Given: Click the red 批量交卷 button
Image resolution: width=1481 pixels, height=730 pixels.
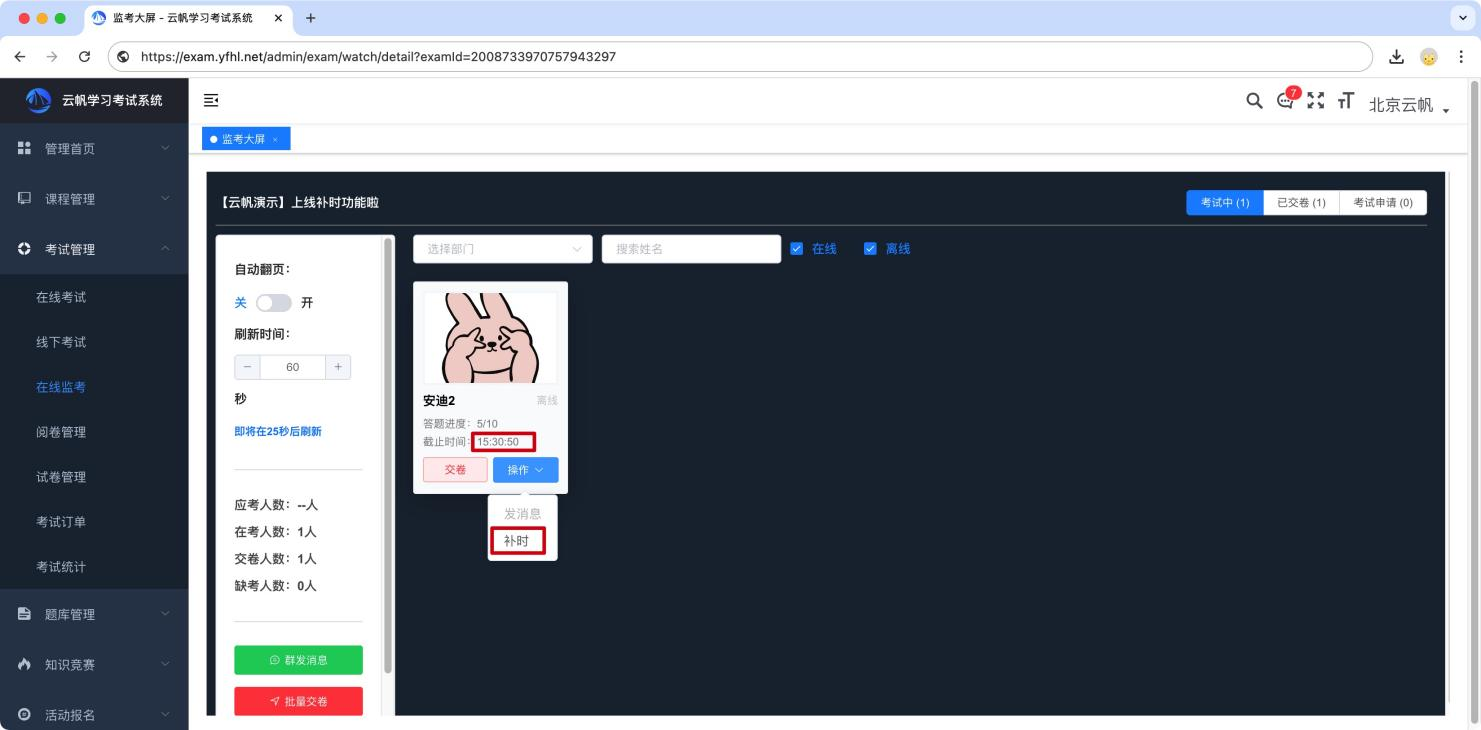Looking at the screenshot, I should (298, 701).
